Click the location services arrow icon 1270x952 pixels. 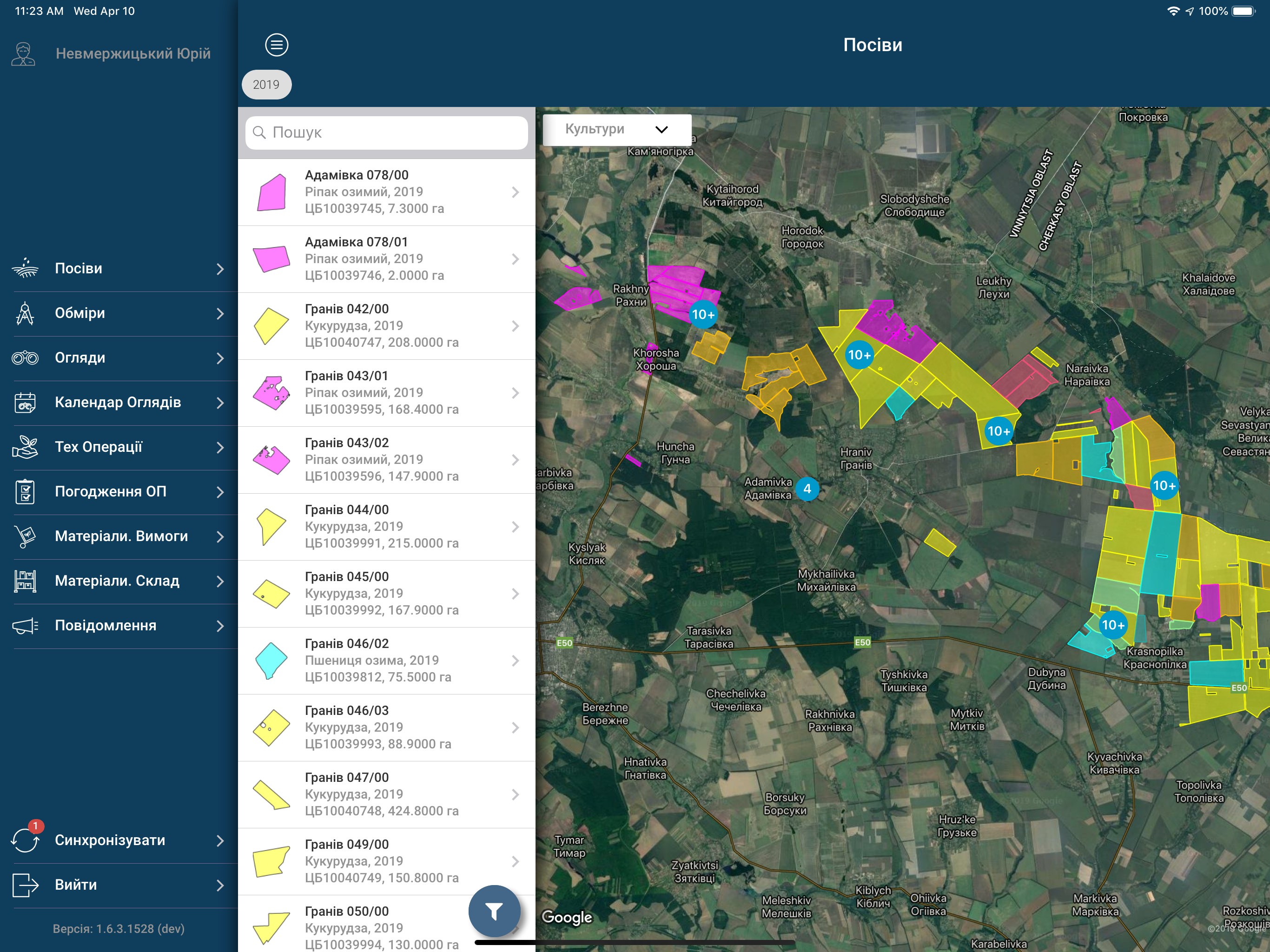tap(1190, 11)
